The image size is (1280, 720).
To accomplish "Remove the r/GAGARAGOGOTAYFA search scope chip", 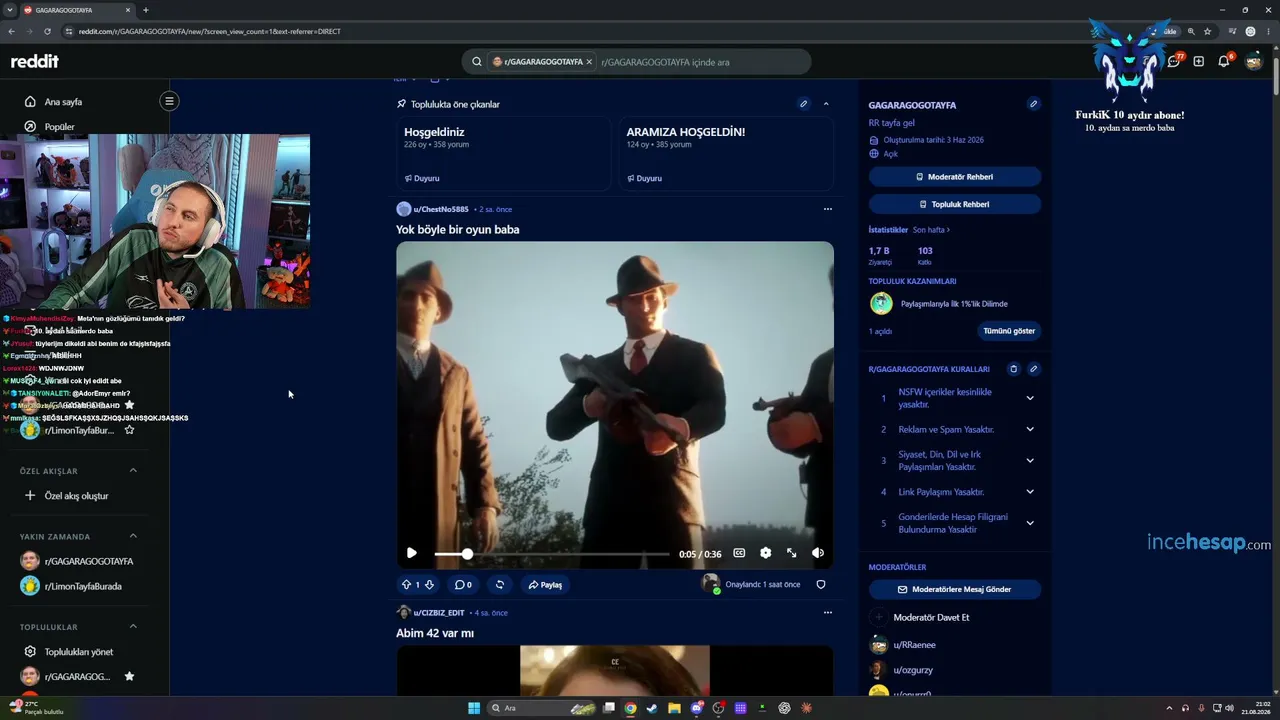I will 589,62.
